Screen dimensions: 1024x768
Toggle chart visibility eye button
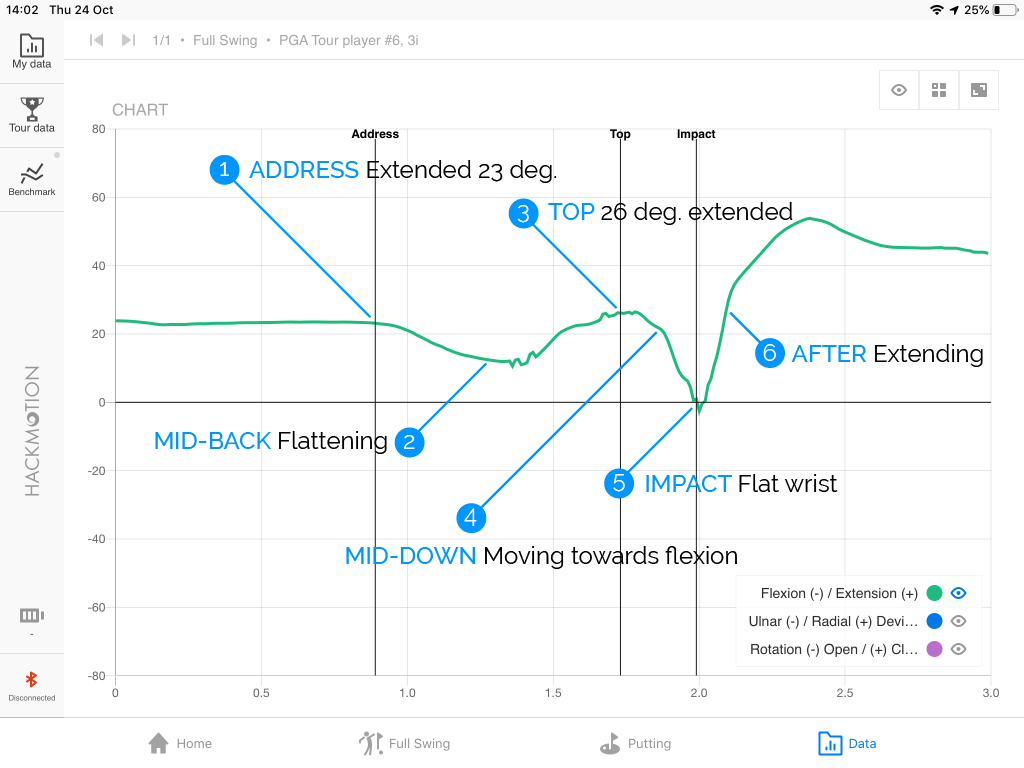point(899,90)
